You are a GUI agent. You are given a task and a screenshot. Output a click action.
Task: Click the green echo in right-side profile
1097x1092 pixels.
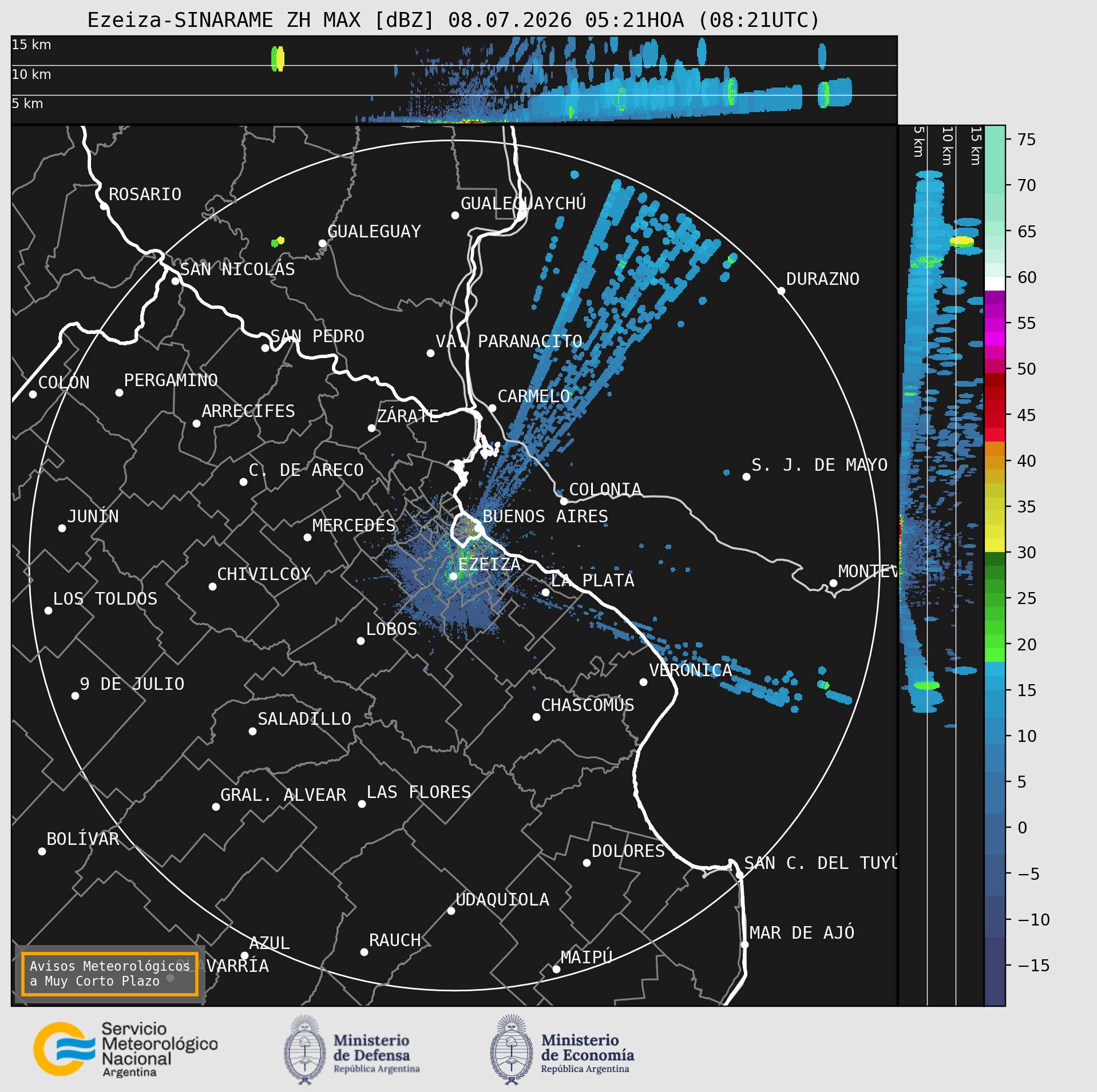click(926, 685)
